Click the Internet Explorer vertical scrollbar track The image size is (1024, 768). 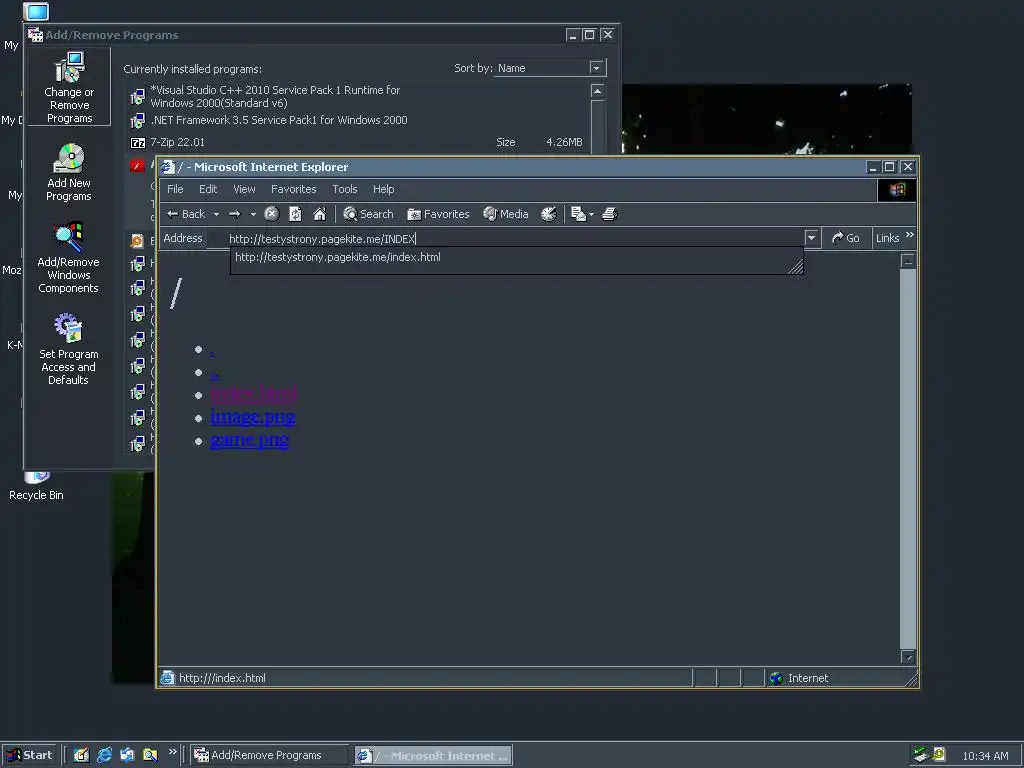click(908, 457)
